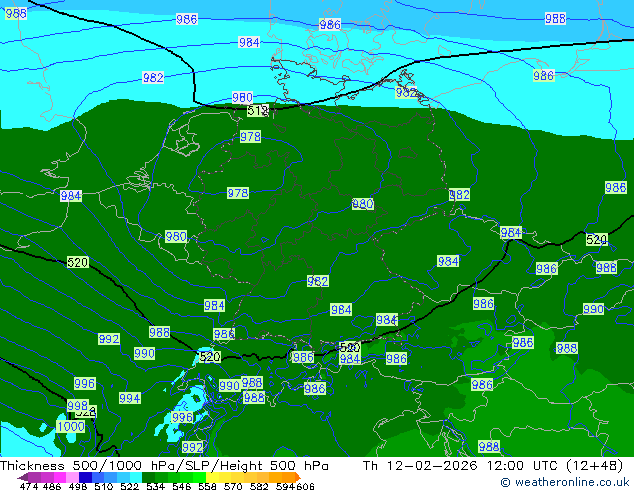Pick the light pink legend swatch
The image size is (634, 490).
(x=72, y=477)
